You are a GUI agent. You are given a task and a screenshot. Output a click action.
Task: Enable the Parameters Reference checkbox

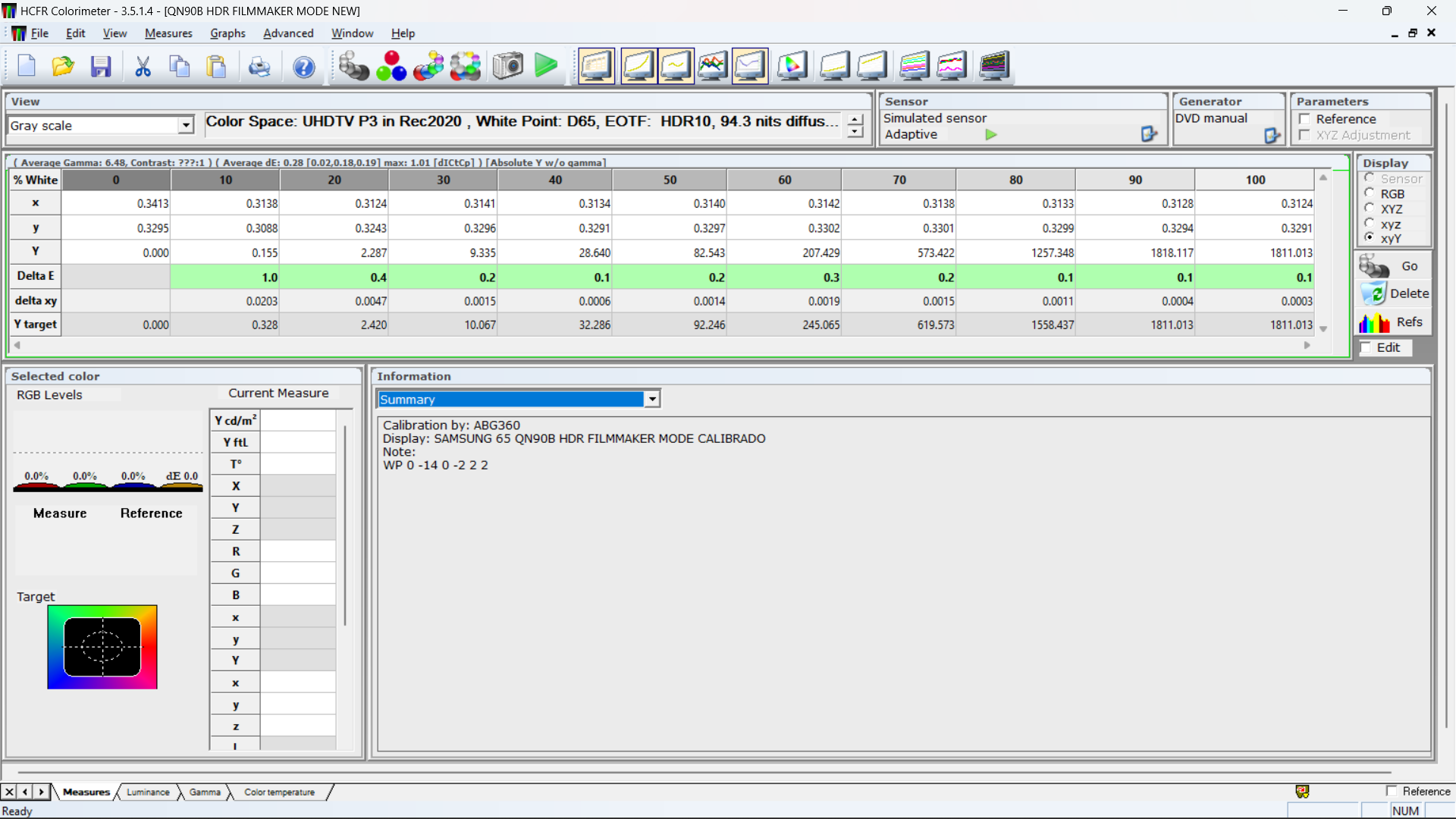pyautogui.click(x=1304, y=119)
